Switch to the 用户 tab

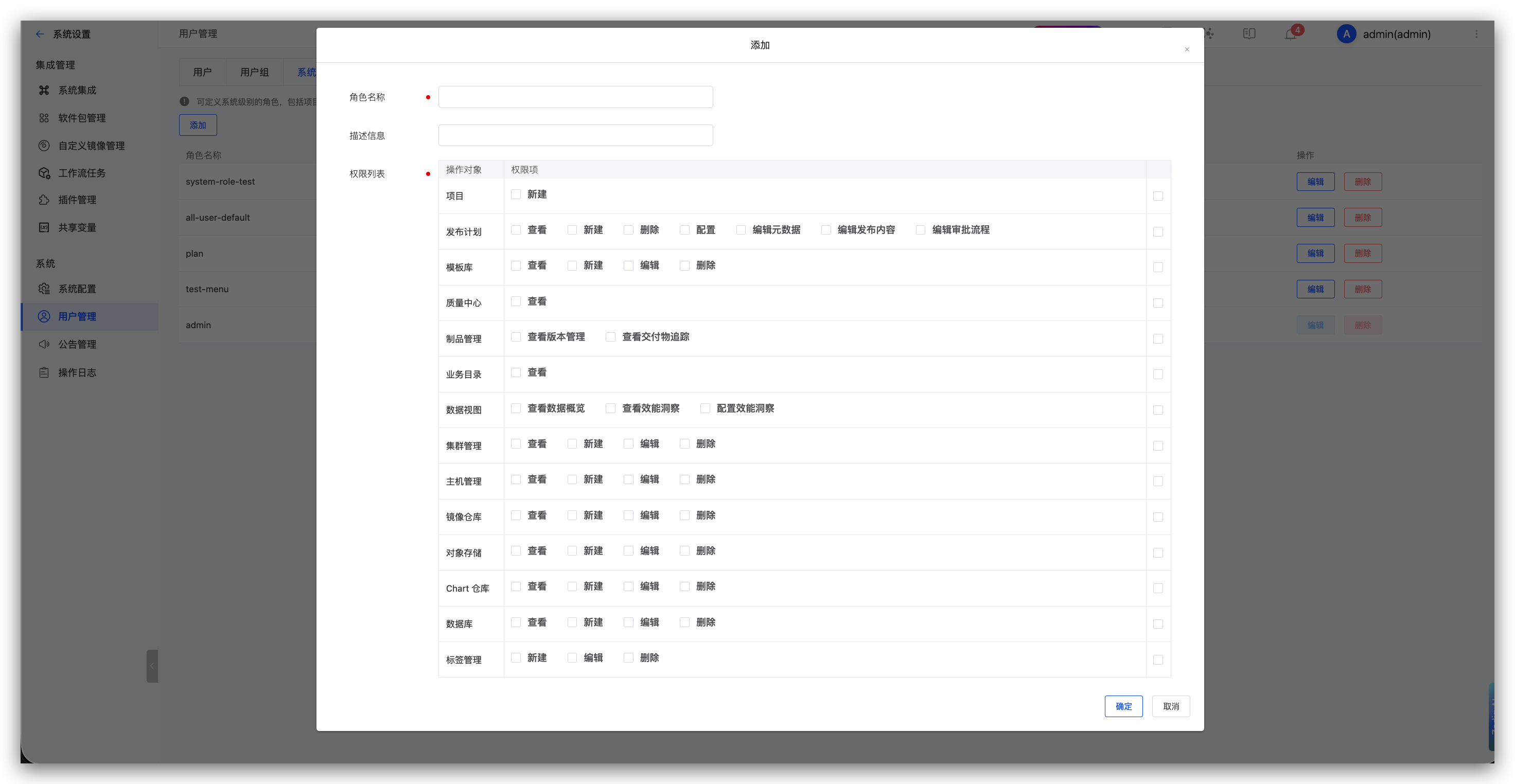tap(202, 73)
